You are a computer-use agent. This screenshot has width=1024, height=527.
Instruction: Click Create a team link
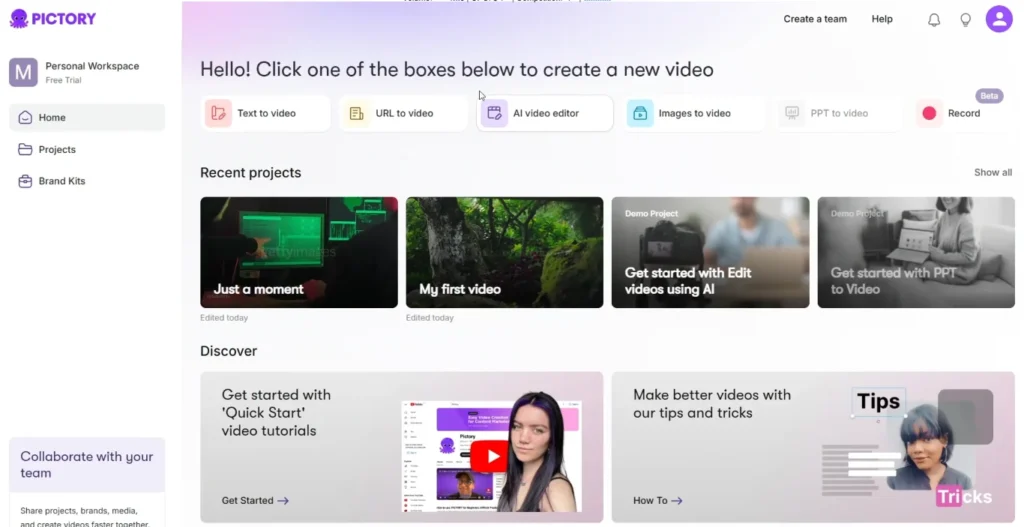[815, 19]
